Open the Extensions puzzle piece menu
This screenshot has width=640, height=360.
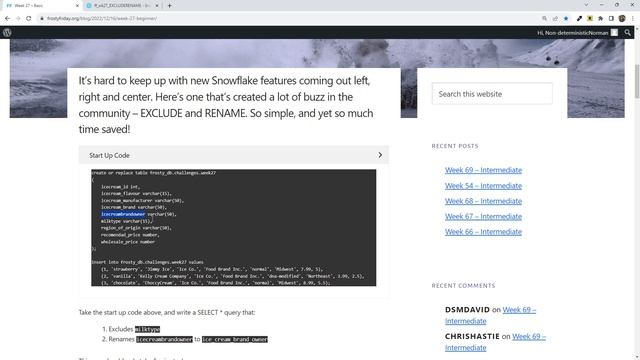600,18
